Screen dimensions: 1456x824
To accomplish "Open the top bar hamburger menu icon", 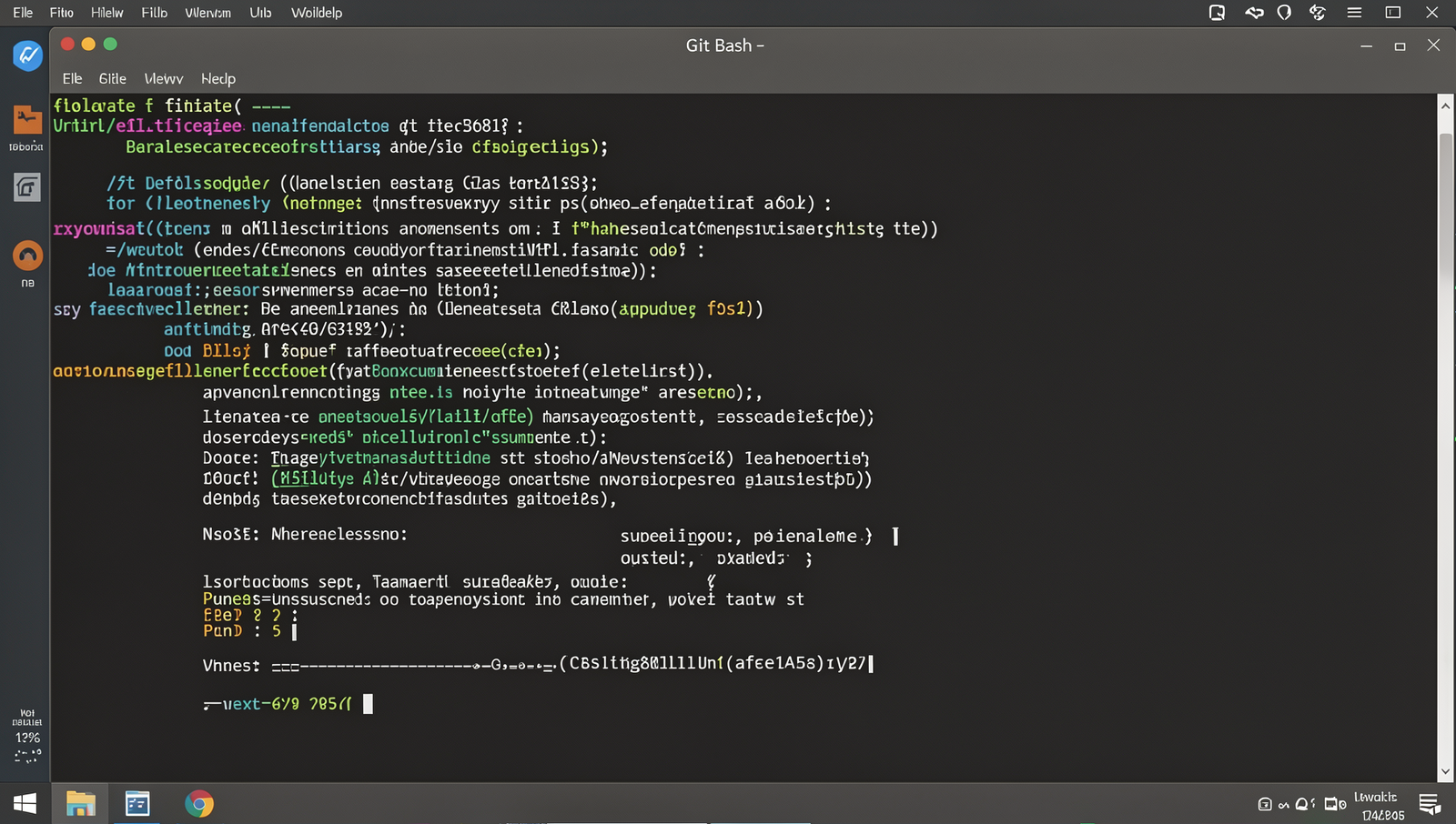I will [1354, 13].
